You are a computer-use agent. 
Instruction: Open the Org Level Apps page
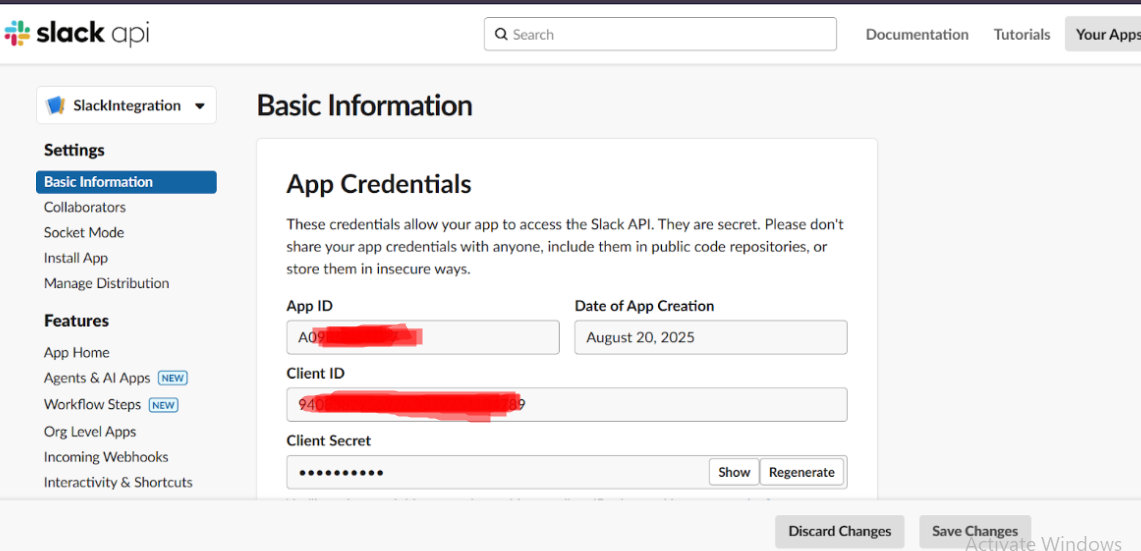[x=90, y=432]
